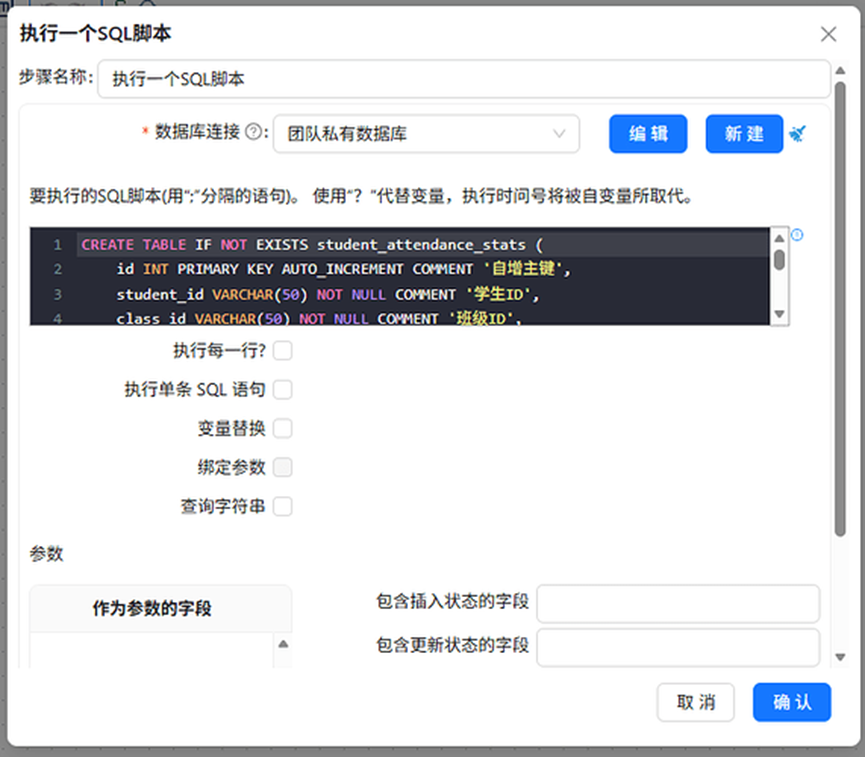Viewport: 865px width, 757px height.
Task: Tick the 变量替换 checkbox
Action: [x=282, y=428]
